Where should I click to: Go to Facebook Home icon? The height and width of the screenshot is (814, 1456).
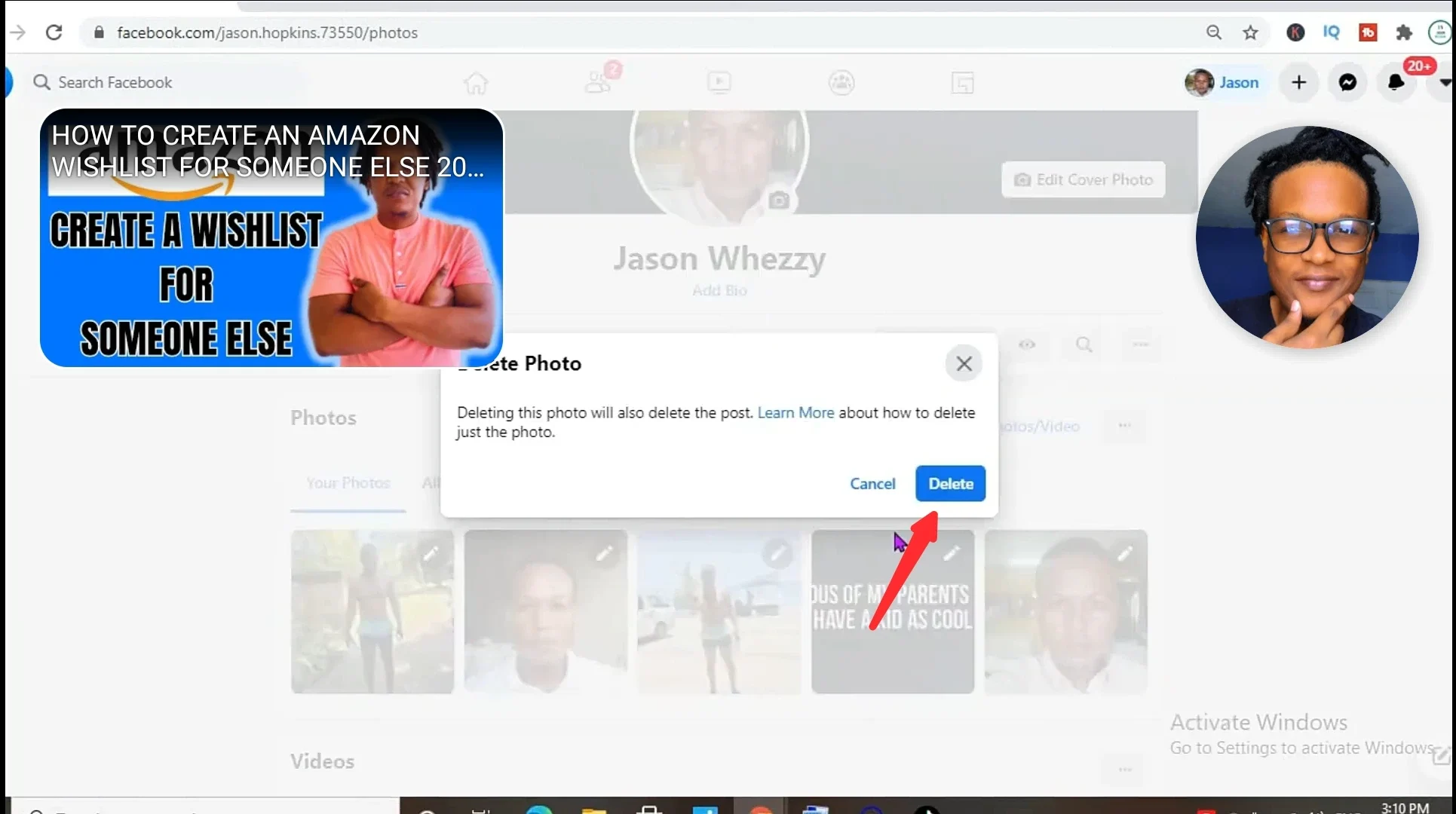(476, 82)
